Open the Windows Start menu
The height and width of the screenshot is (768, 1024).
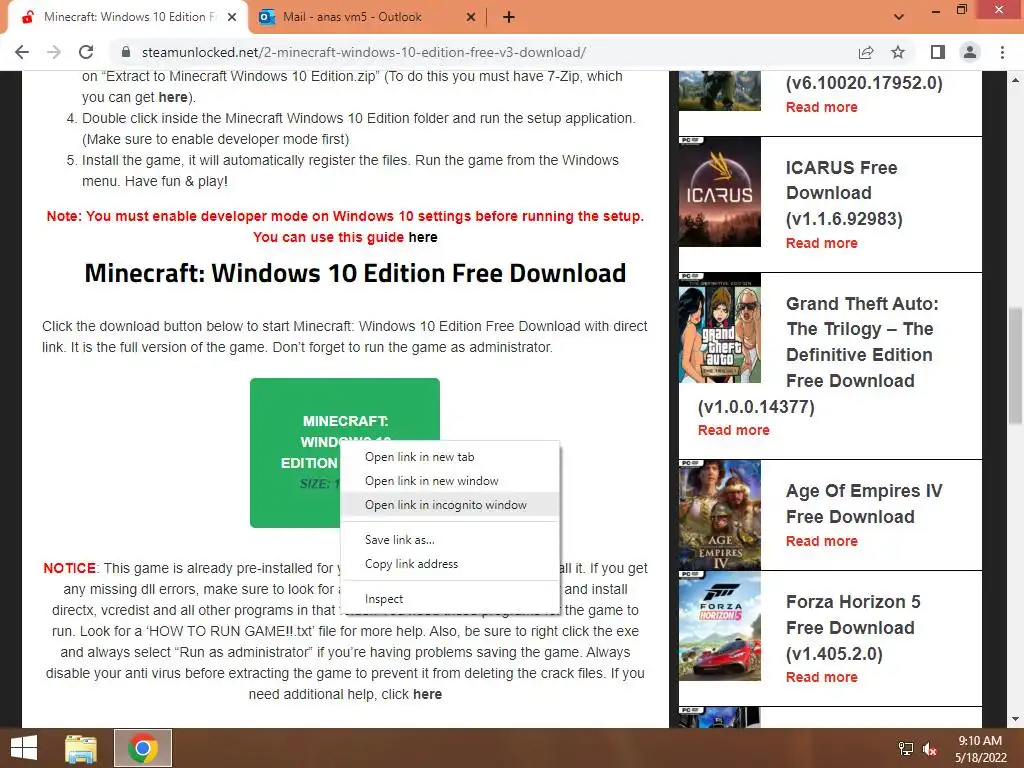[x=24, y=748]
